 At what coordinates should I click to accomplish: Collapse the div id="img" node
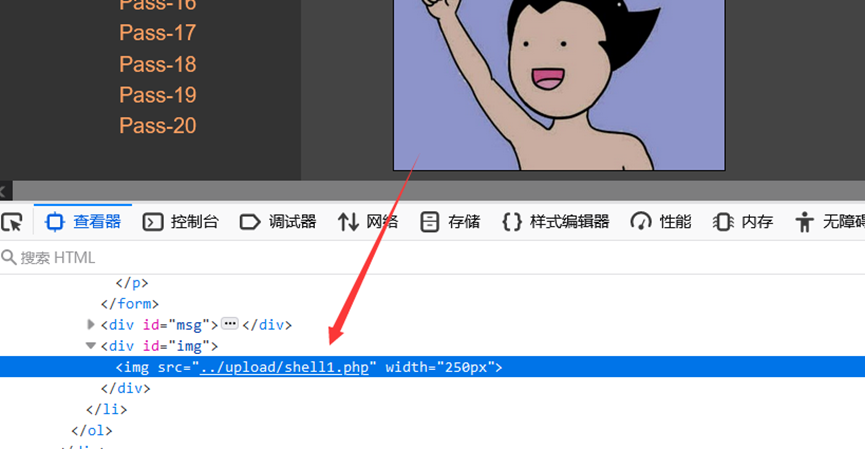91,345
